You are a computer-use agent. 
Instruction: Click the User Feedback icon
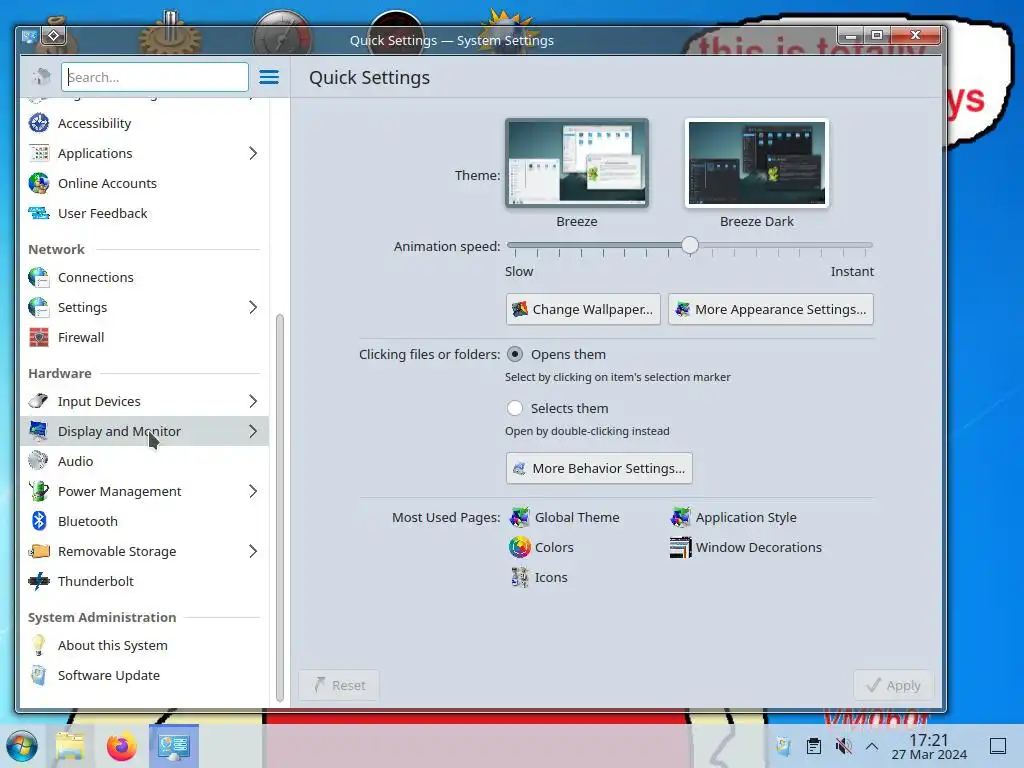(x=39, y=213)
